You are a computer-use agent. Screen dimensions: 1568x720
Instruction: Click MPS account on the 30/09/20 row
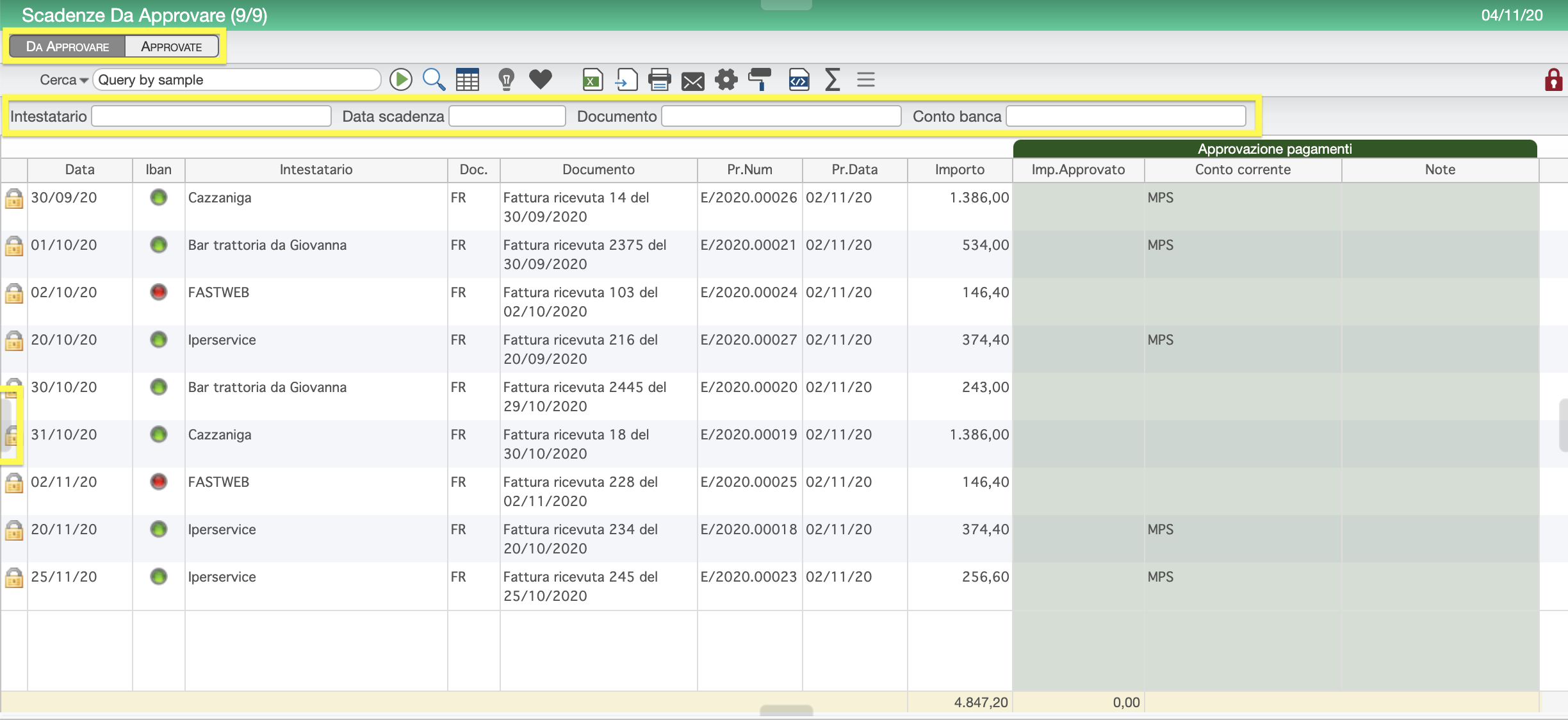click(1161, 198)
